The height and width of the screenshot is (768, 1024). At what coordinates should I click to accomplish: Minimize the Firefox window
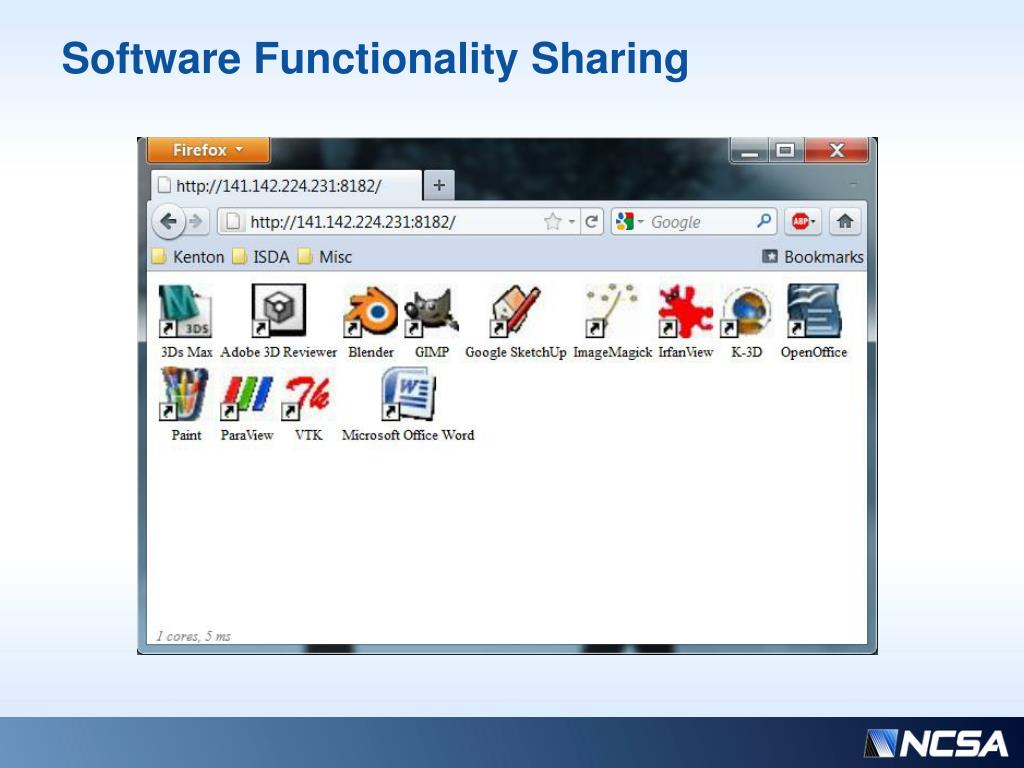point(750,151)
